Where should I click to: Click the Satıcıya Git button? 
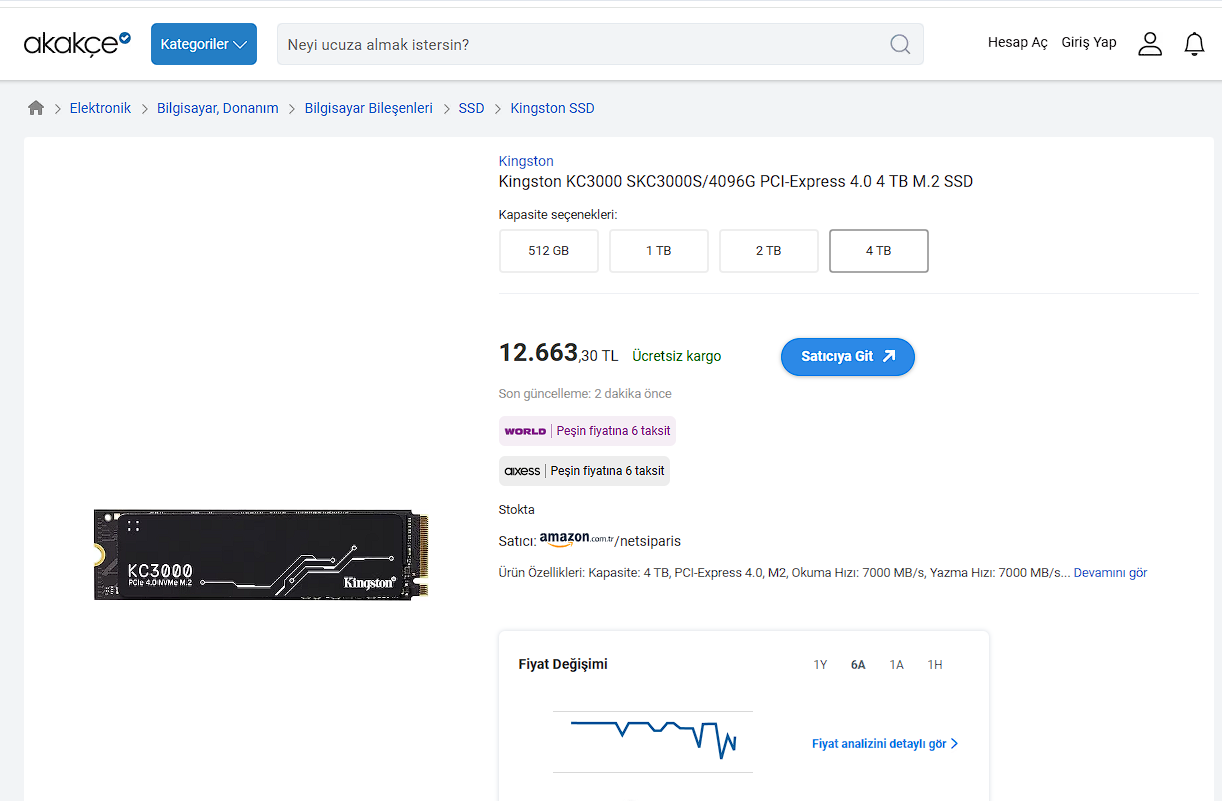pos(847,357)
